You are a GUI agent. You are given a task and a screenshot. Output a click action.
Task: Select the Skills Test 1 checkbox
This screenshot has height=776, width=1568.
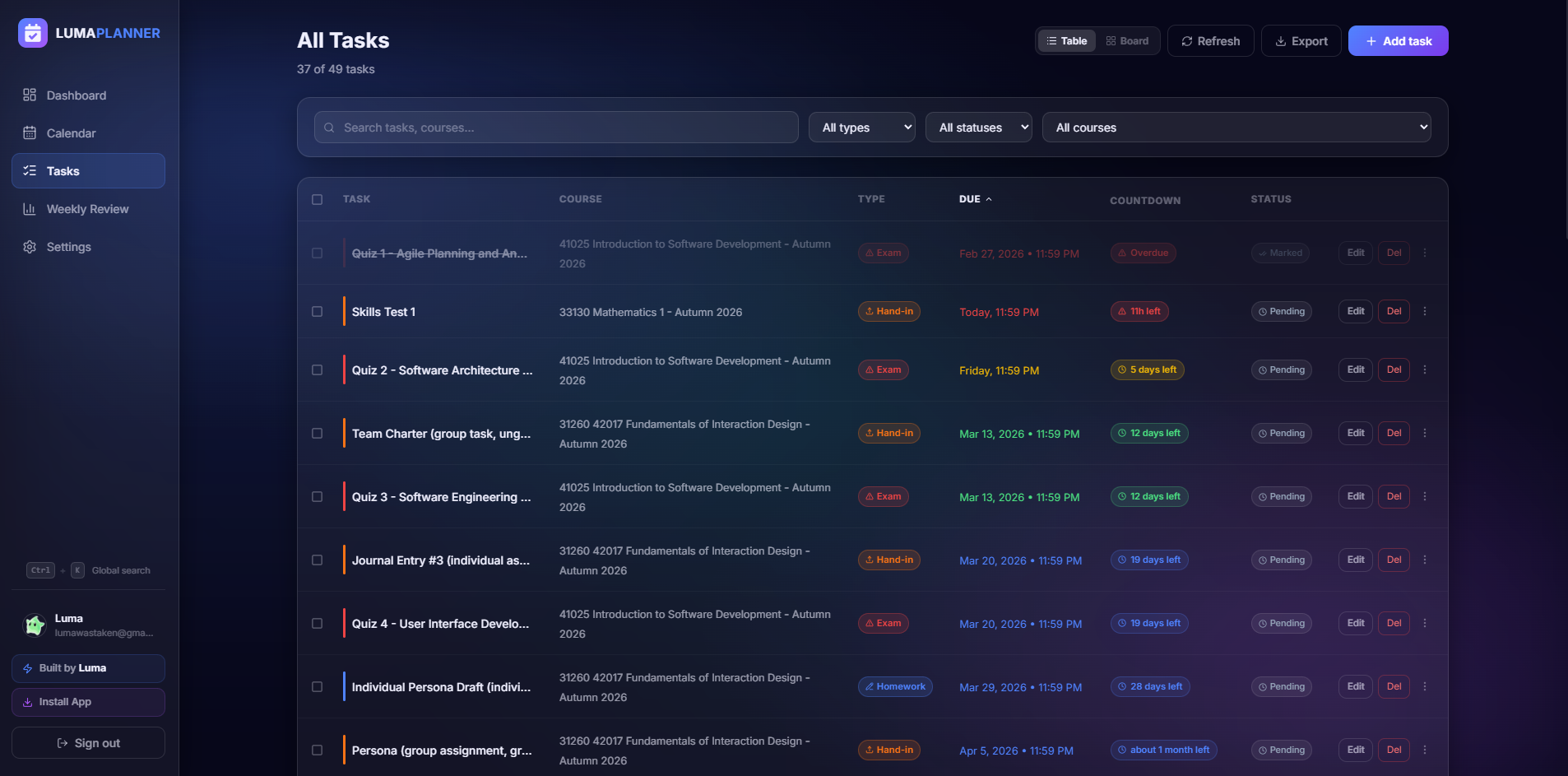pos(318,311)
